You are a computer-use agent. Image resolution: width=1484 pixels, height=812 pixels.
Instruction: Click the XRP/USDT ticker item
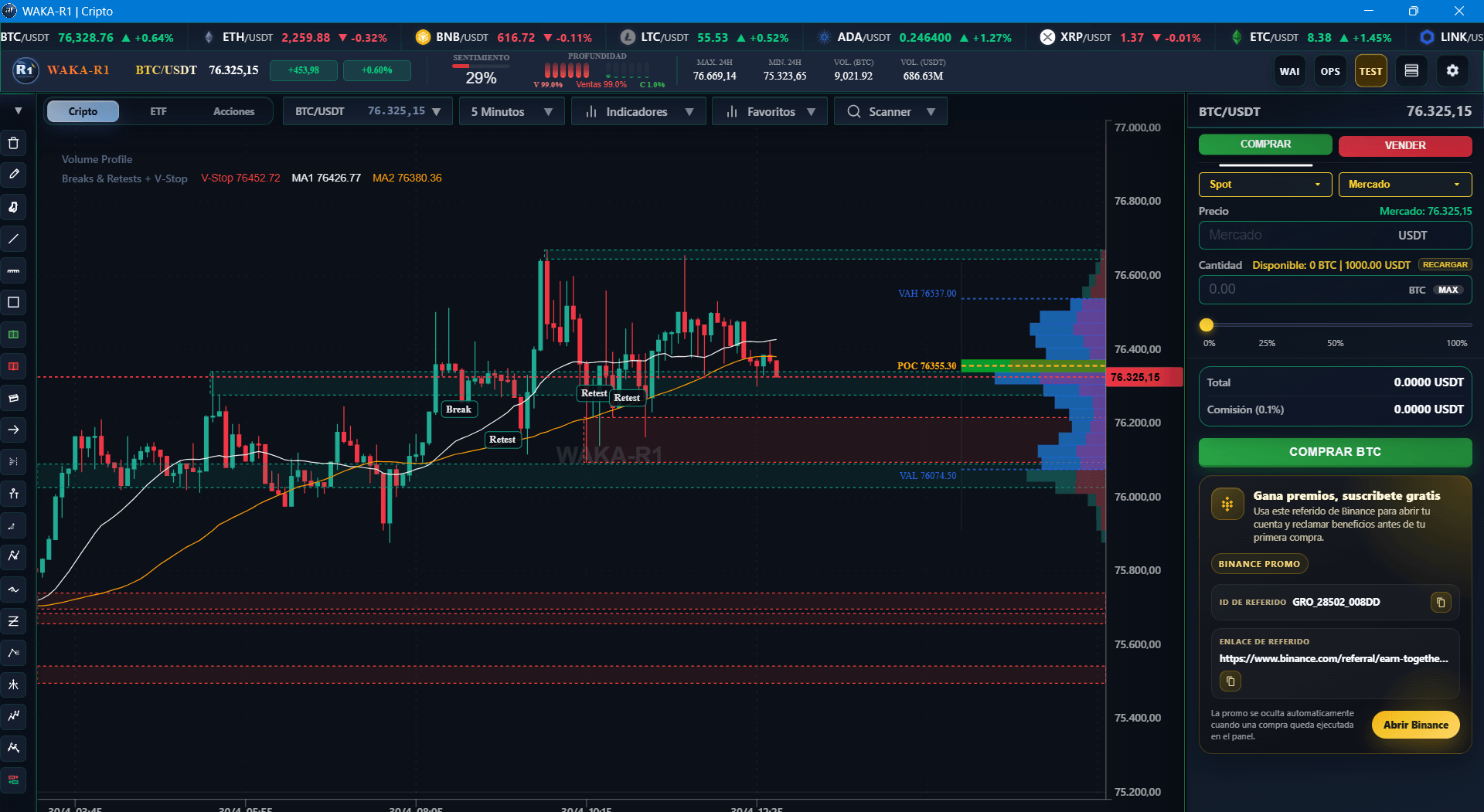click(1120, 37)
